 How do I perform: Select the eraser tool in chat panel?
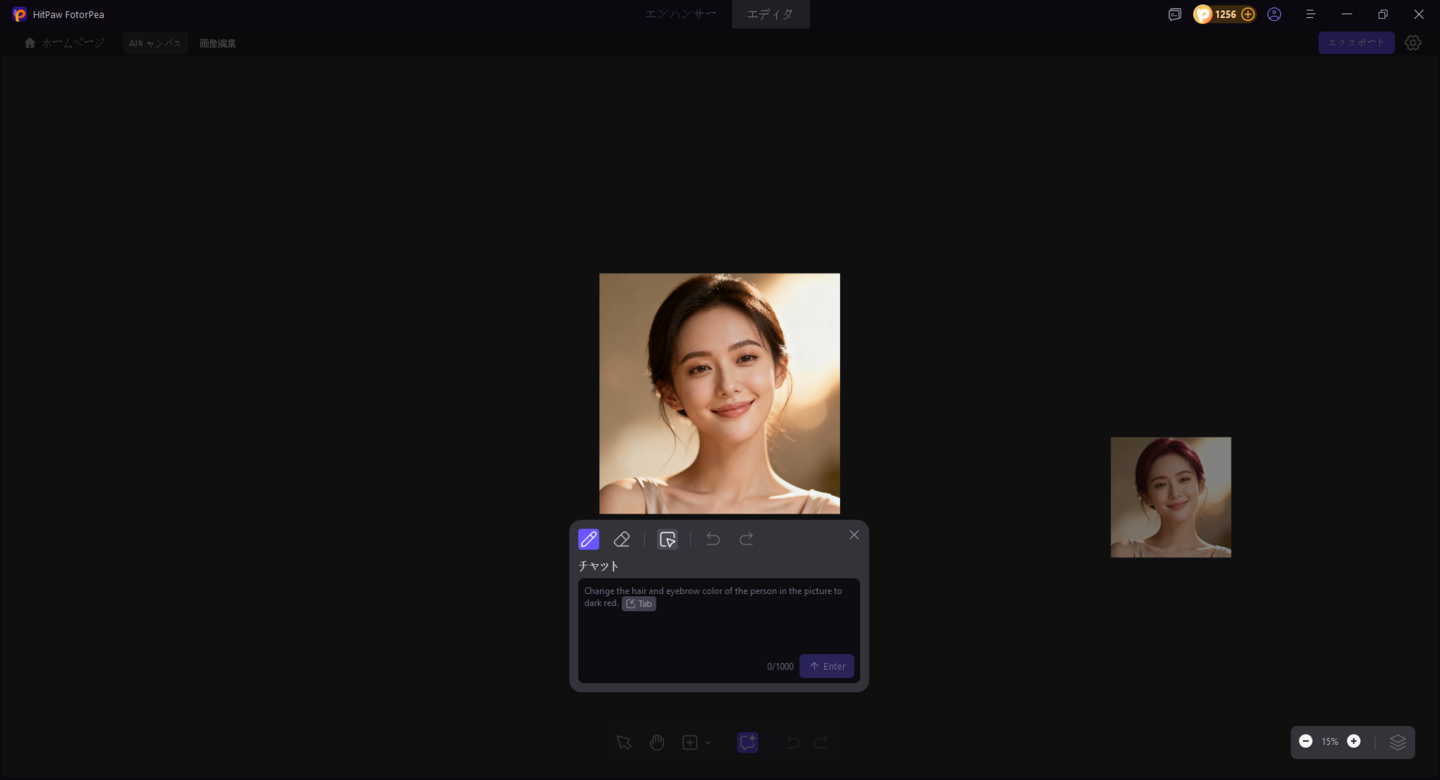pos(622,539)
